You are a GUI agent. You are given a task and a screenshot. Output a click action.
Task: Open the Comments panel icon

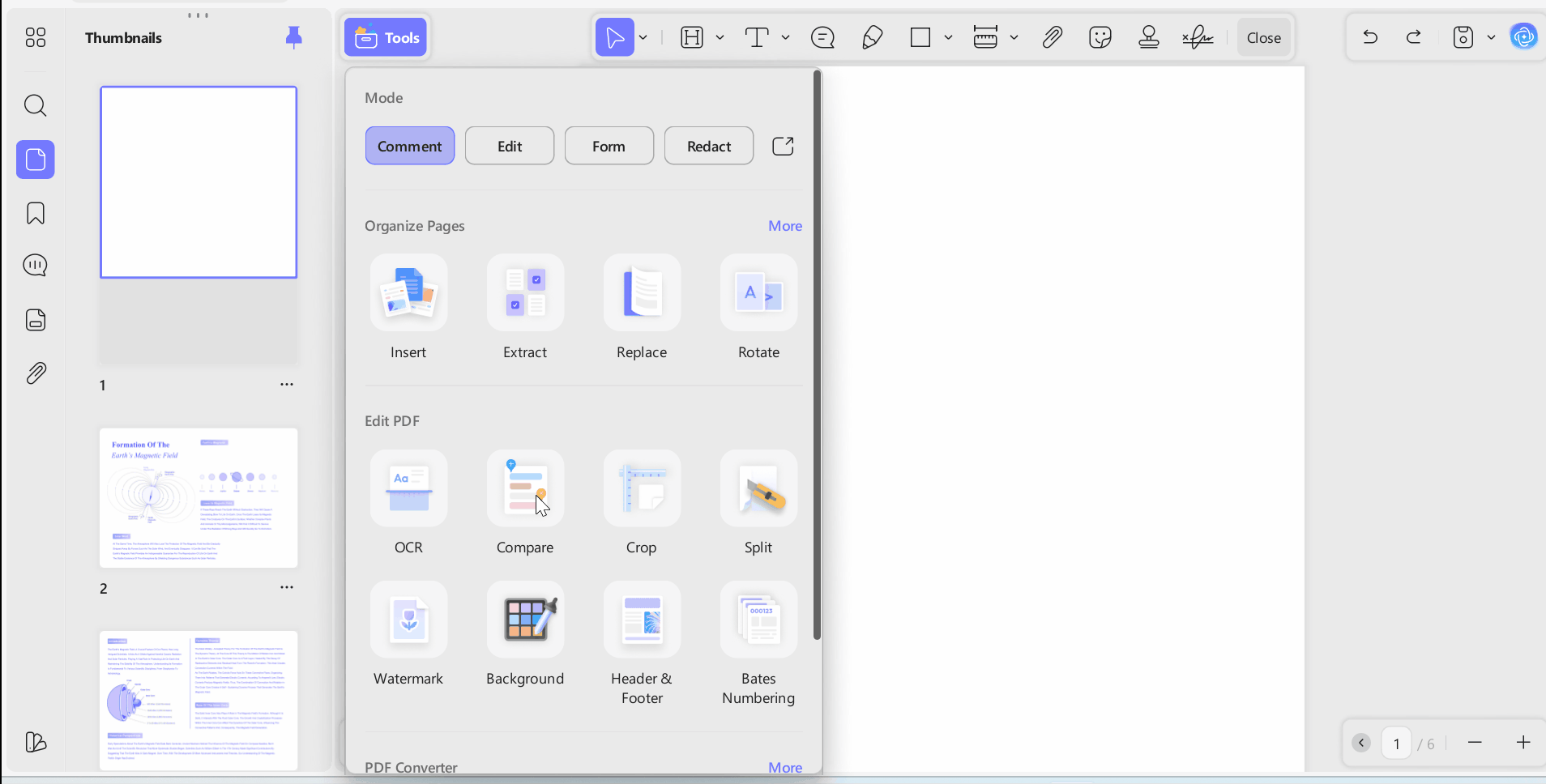36,266
